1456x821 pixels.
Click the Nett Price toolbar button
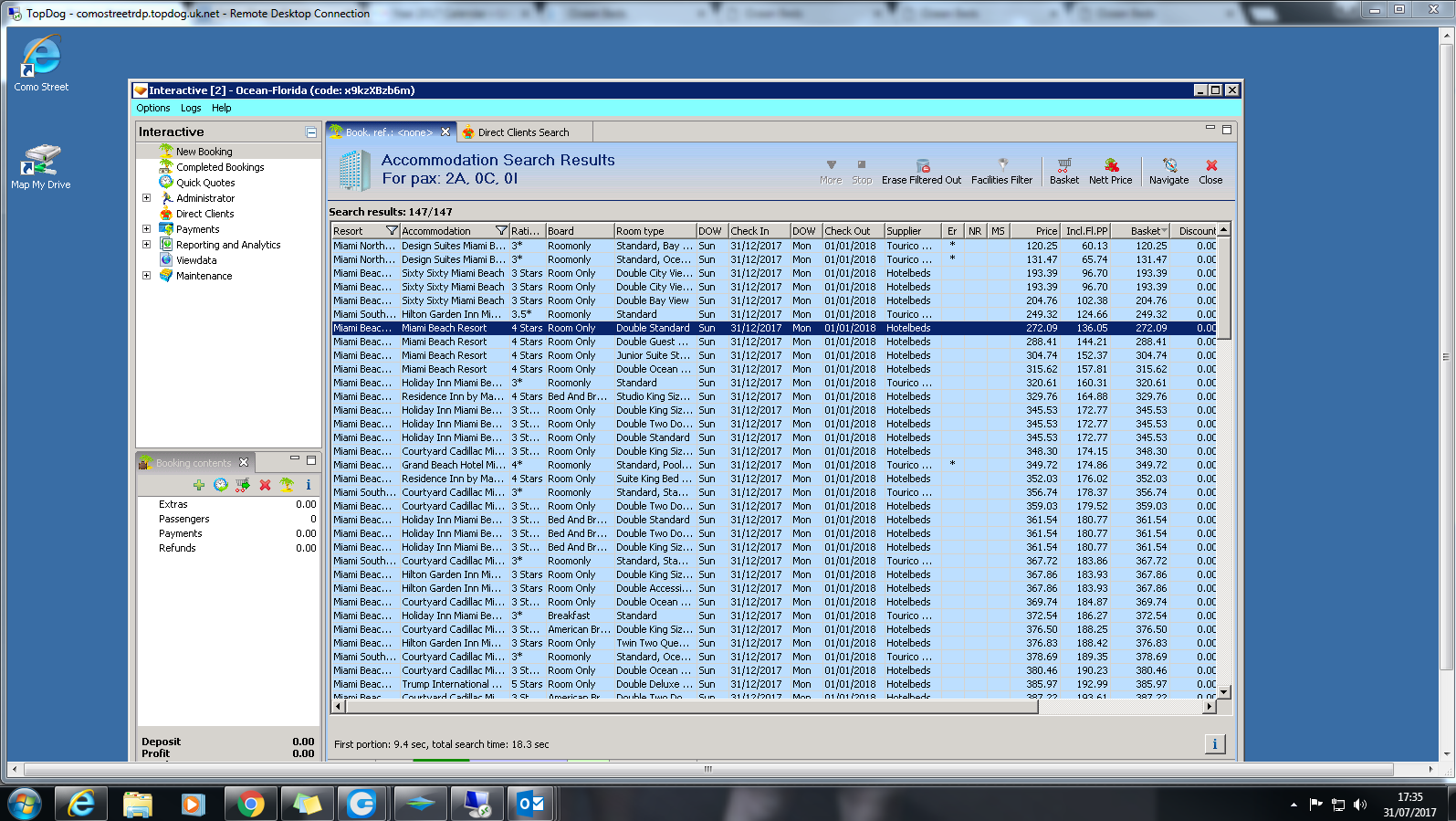(1110, 172)
